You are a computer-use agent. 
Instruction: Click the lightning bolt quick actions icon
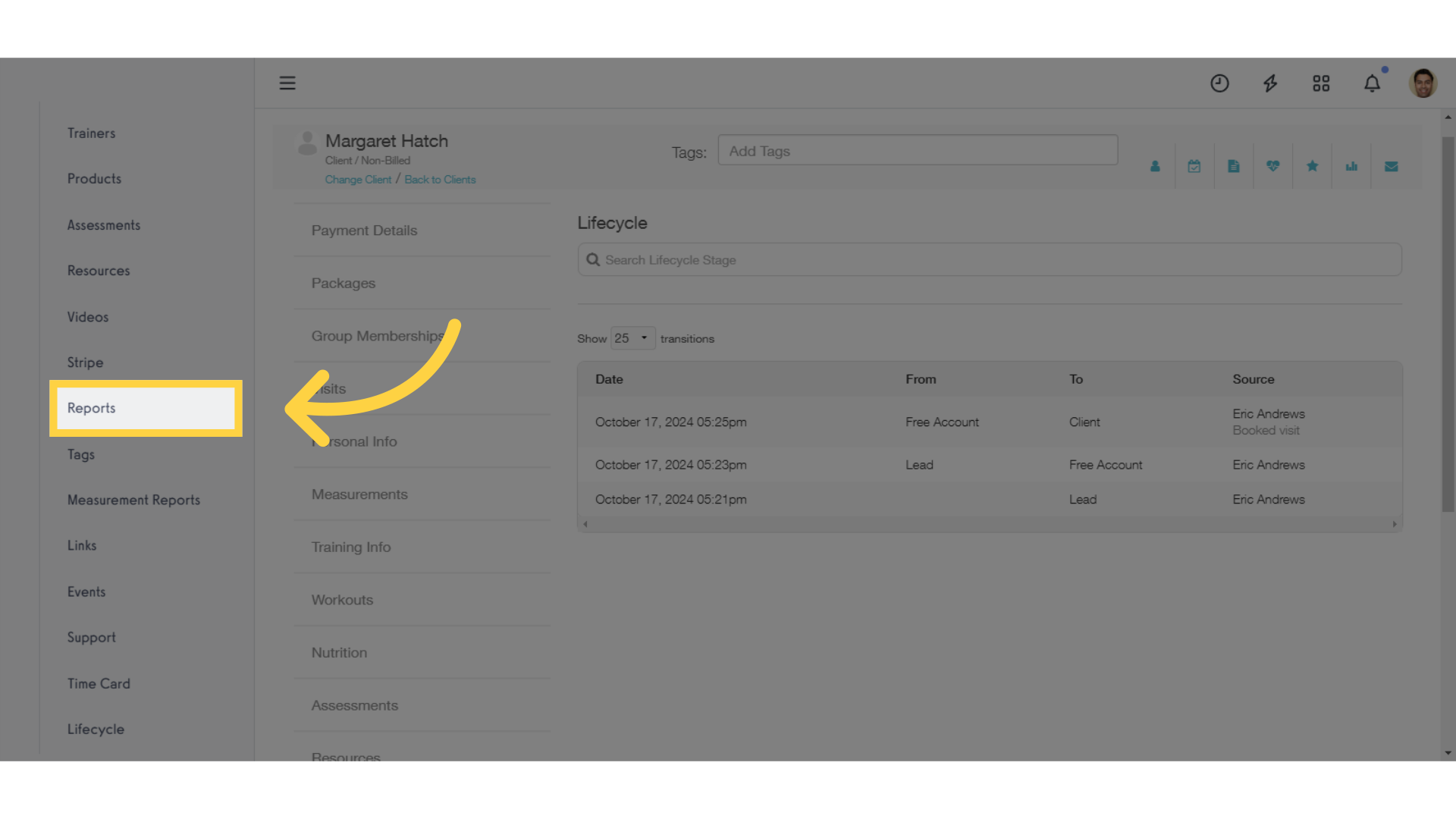tap(1270, 83)
